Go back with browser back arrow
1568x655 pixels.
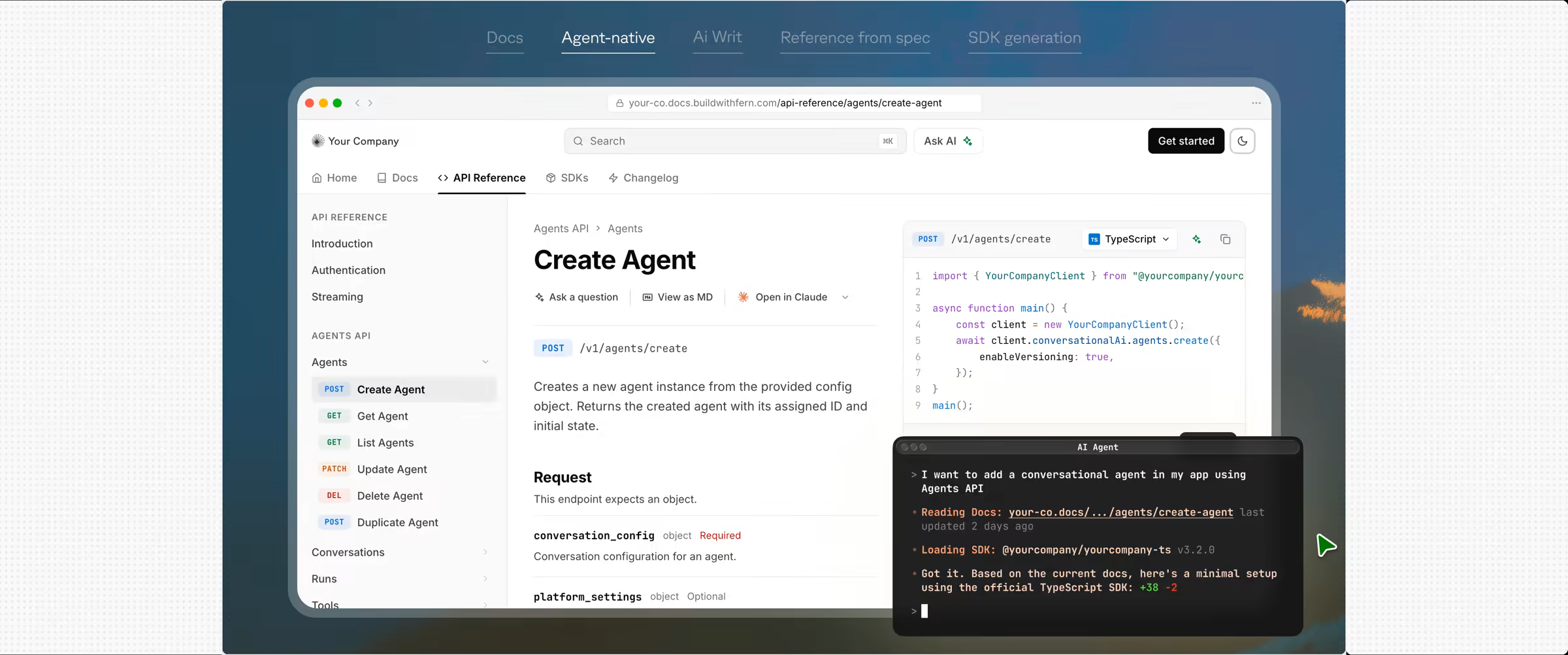click(x=357, y=103)
